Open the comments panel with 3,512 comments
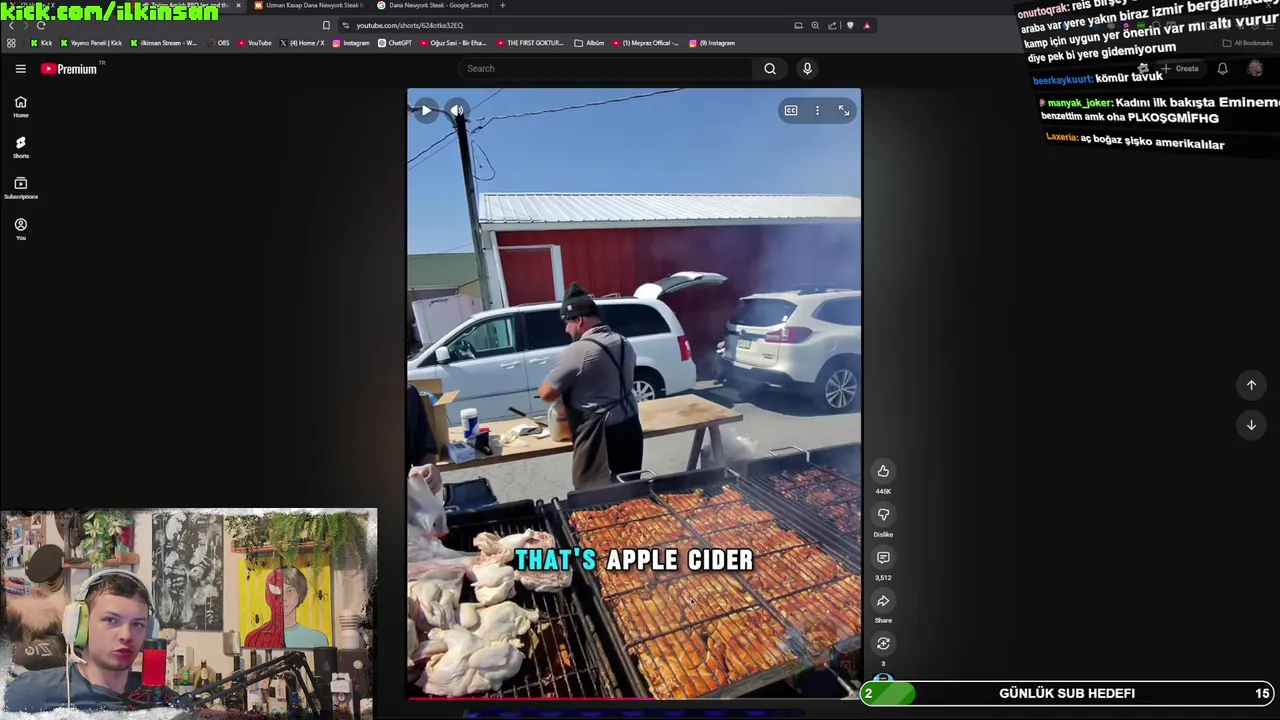 [x=883, y=557]
